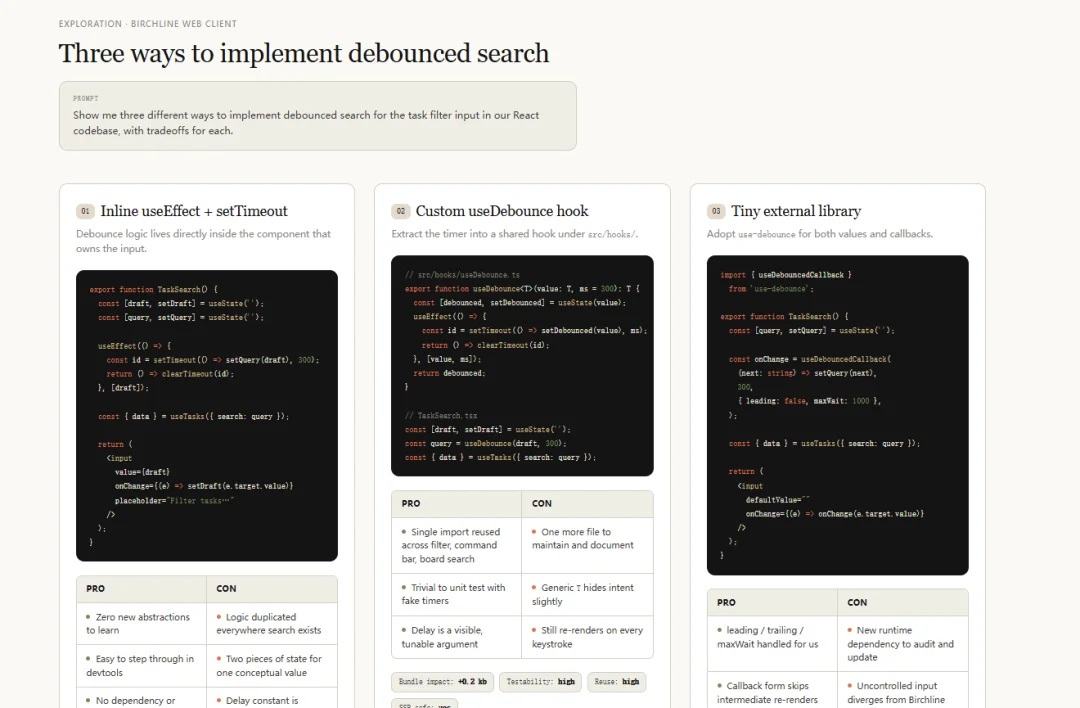Select the 'Bundle impact: +0.2 kb' chip
The height and width of the screenshot is (708, 1080).
(x=443, y=682)
